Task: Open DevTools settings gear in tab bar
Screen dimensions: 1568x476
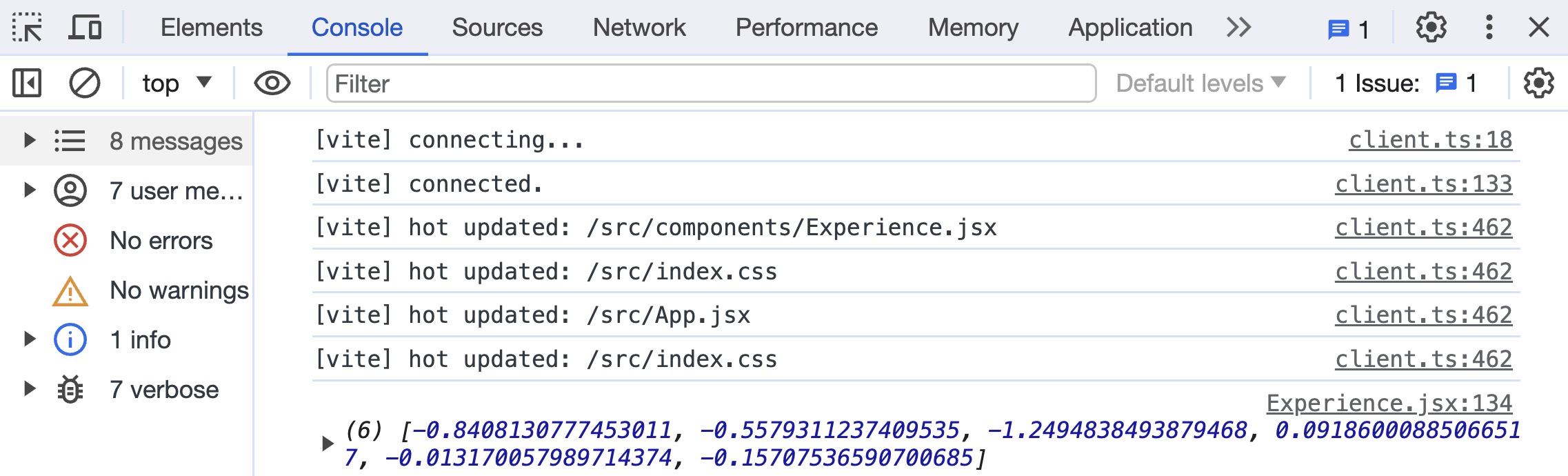Action: 1431,28
